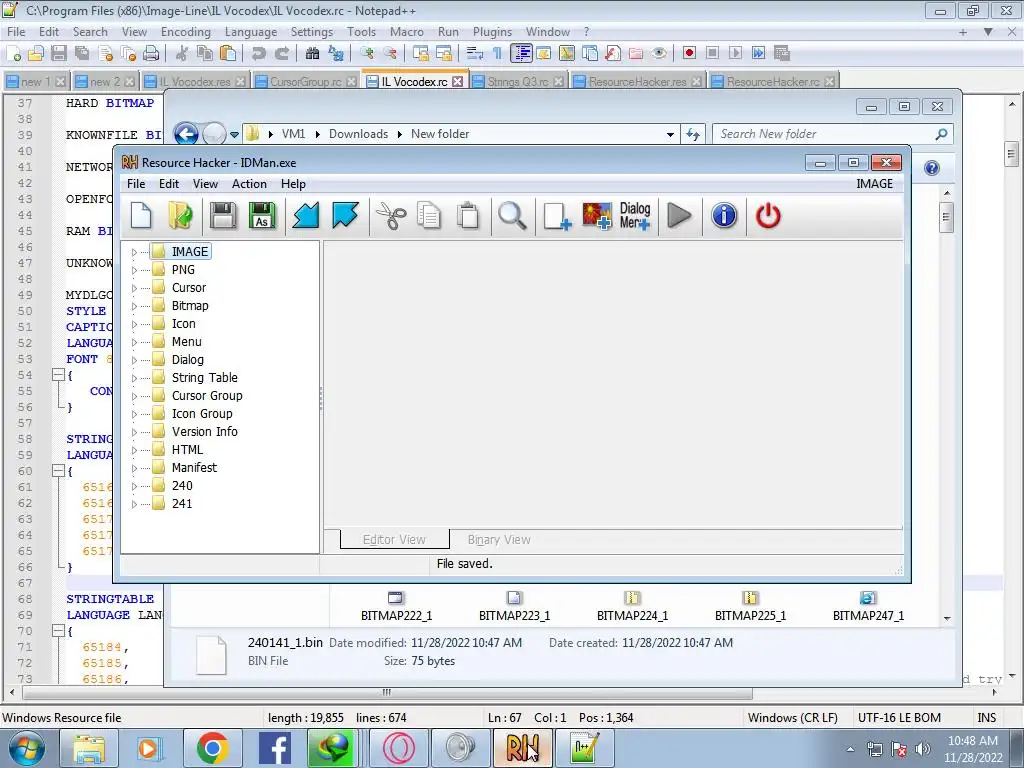Select the 241 folder in tree
The image size is (1024, 768).
point(182,504)
